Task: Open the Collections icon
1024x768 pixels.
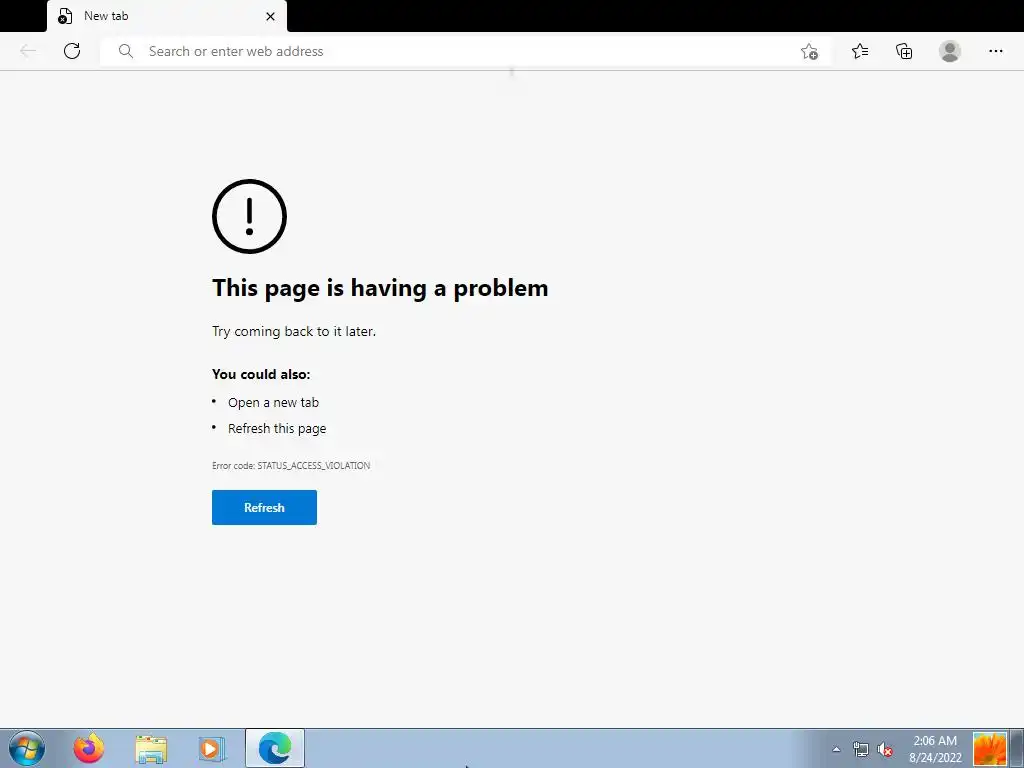Action: pyautogui.click(x=904, y=51)
